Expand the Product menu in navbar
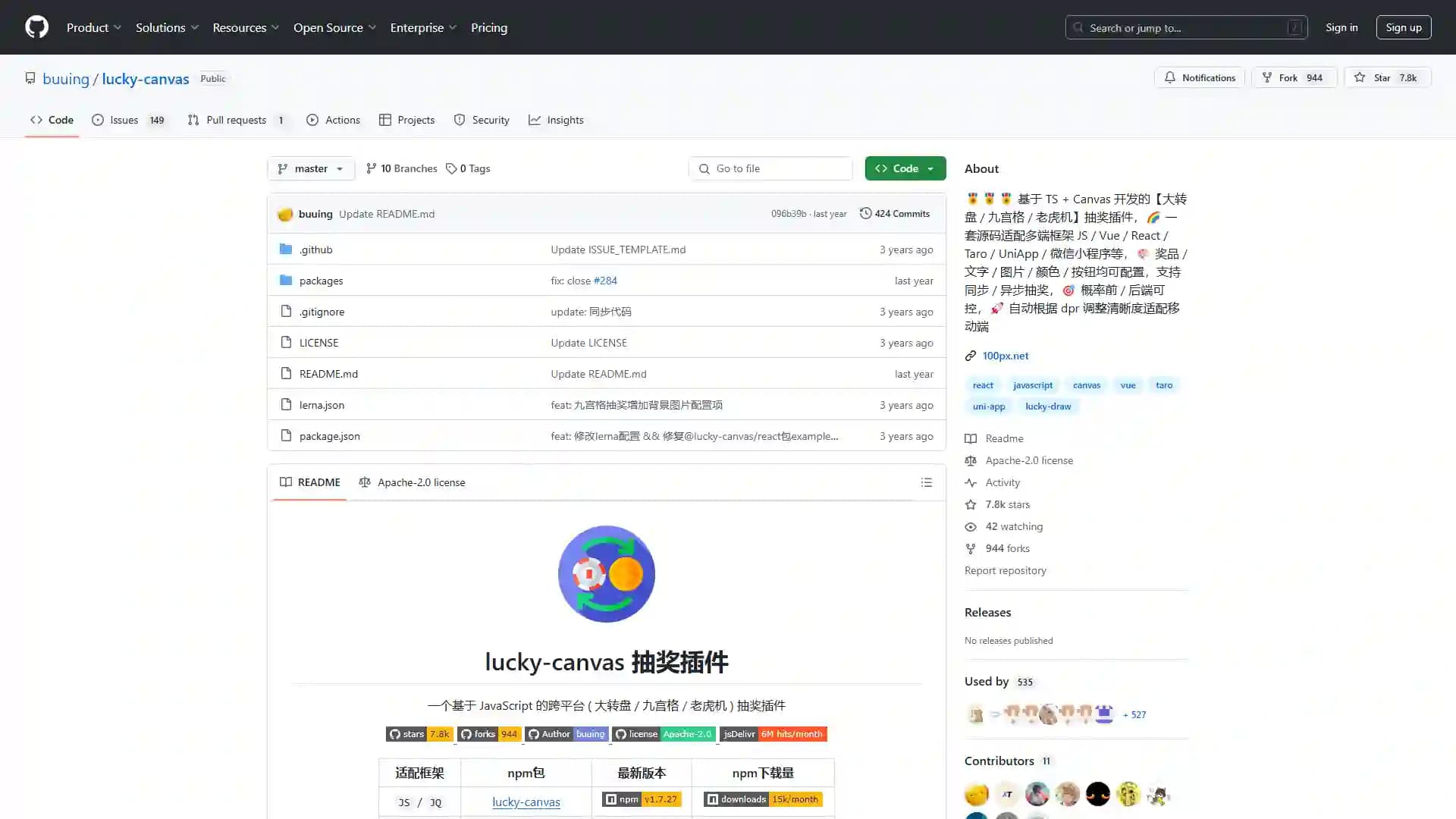The height and width of the screenshot is (819, 1456). (93, 27)
